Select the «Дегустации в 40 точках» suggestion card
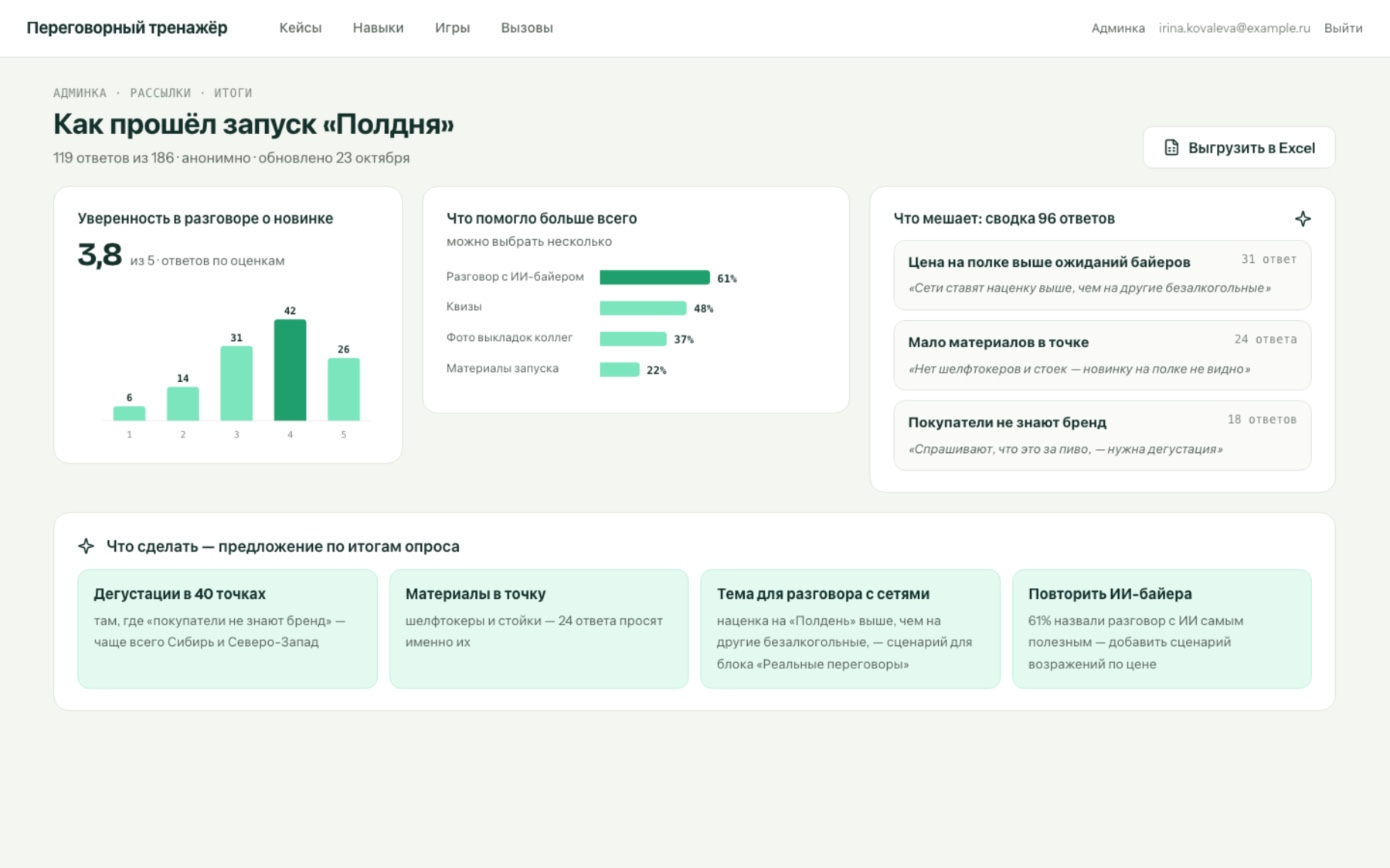 click(228, 629)
